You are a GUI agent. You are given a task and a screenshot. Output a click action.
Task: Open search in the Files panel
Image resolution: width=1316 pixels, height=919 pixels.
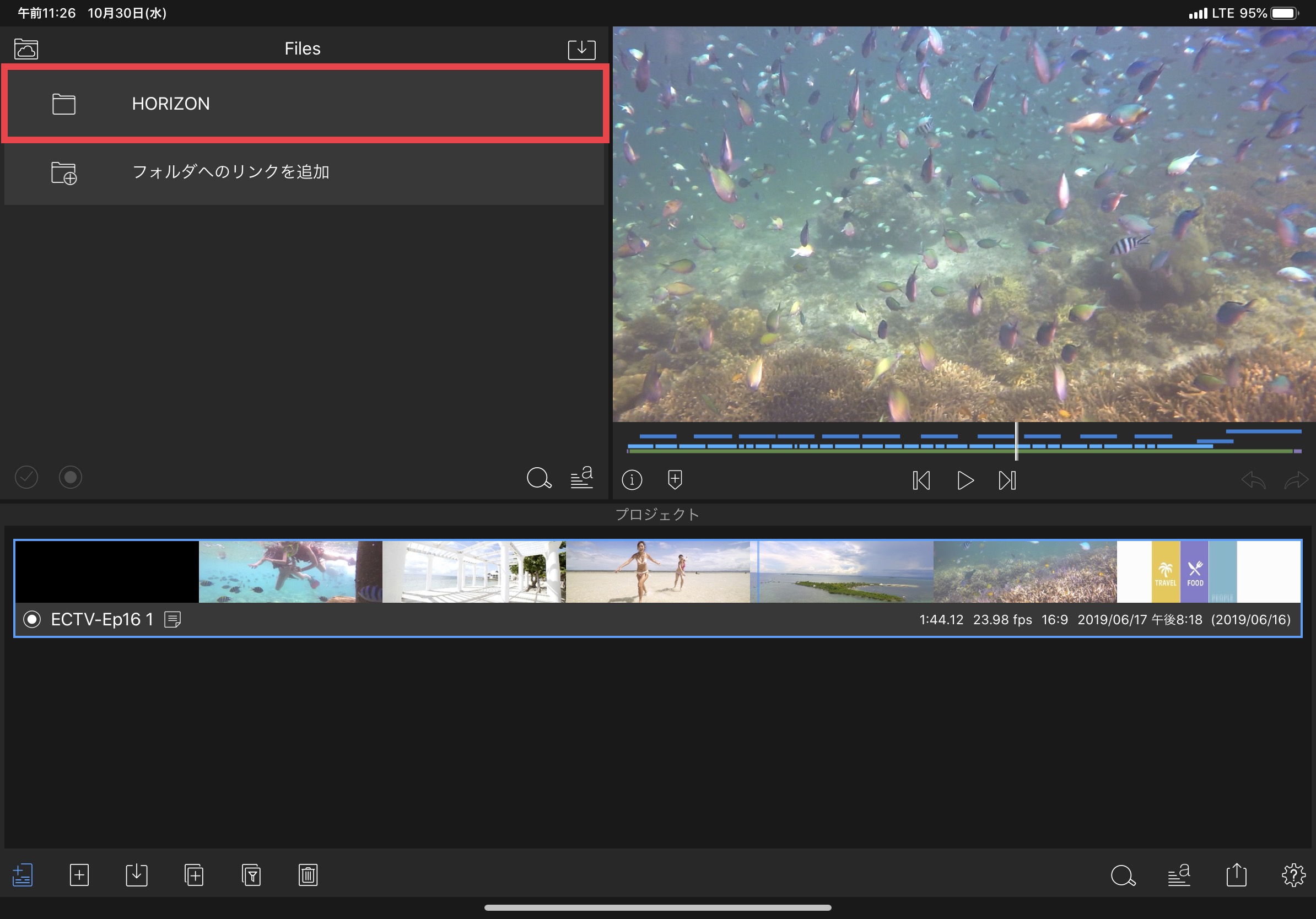coord(539,478)
